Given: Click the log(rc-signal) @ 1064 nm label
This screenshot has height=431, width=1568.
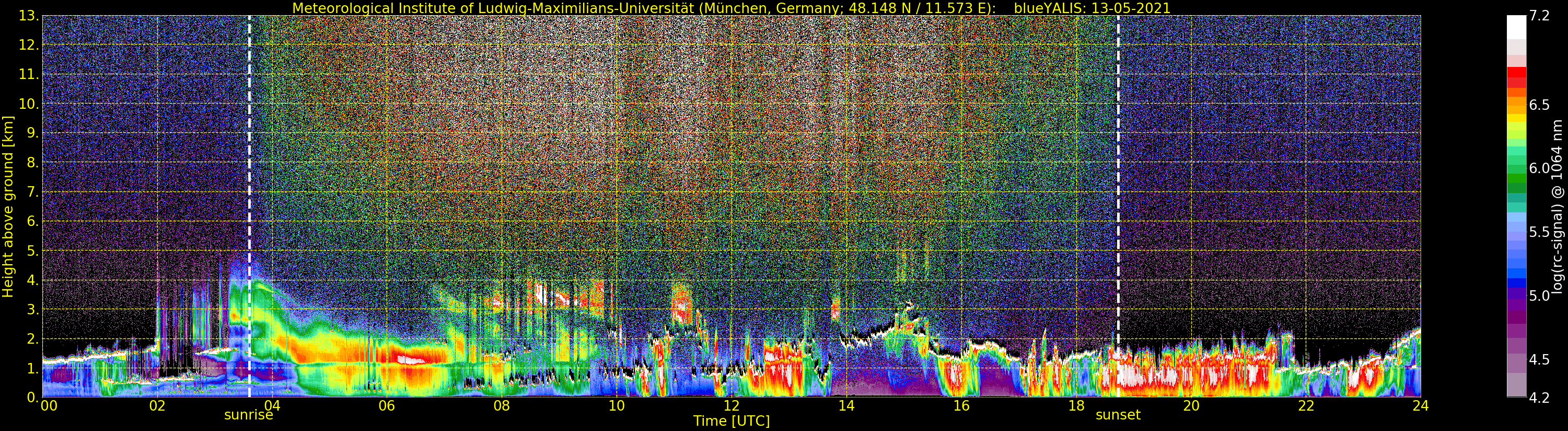Looking at the screenshot, I should (1557, 206).
